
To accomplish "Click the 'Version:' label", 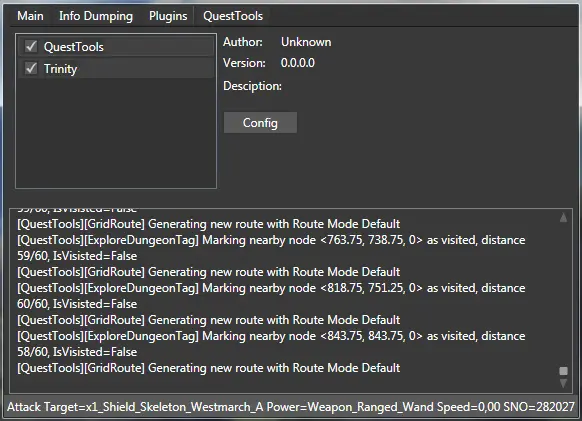I will (x=244, y=63).
